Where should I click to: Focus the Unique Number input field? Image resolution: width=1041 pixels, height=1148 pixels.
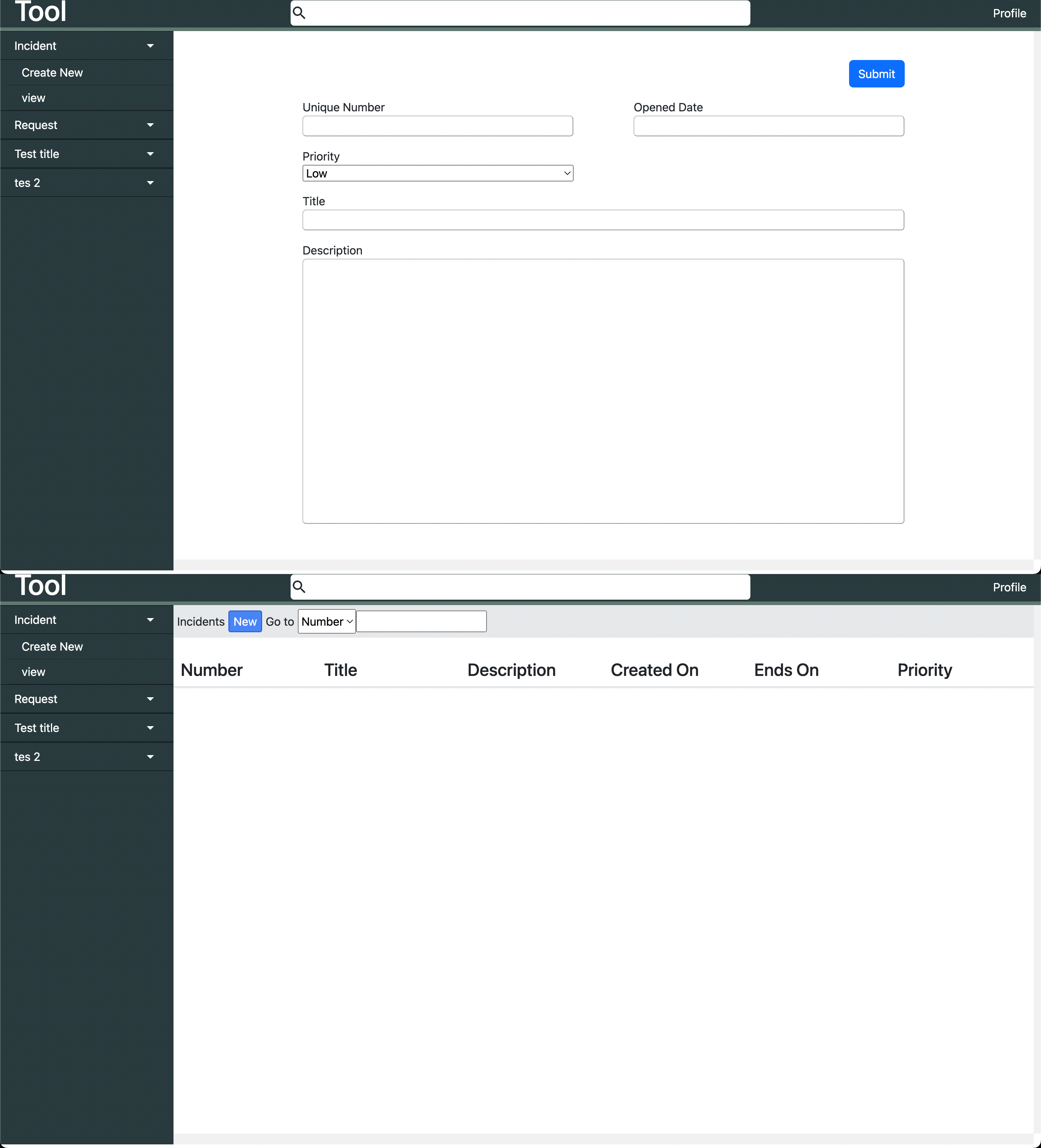437,126
